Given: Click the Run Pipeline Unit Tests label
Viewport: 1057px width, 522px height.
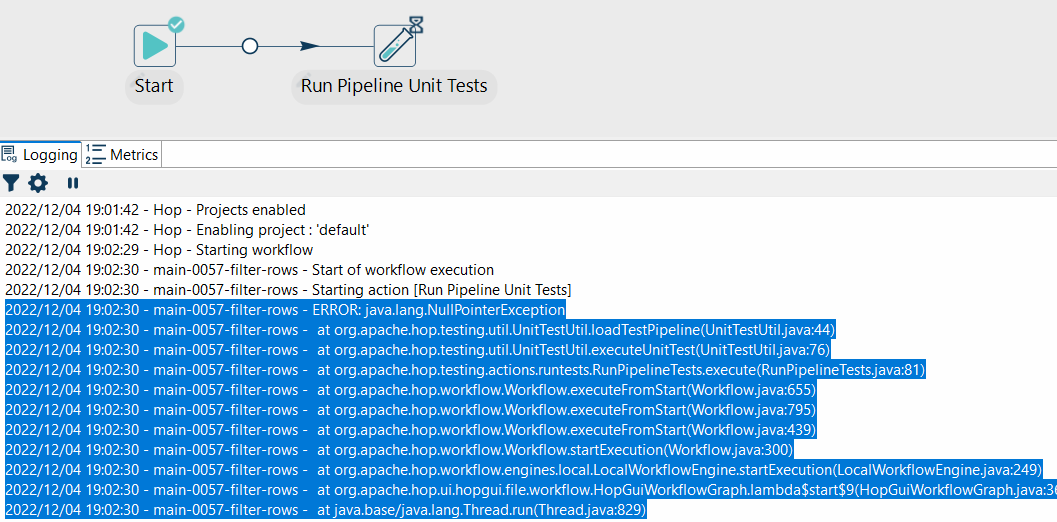Looking at the screenshot, I should 394,86.
